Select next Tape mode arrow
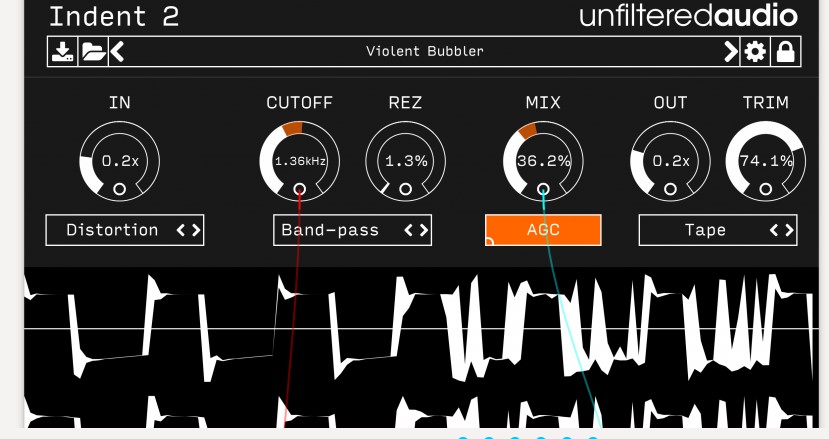 pos(789,230)
